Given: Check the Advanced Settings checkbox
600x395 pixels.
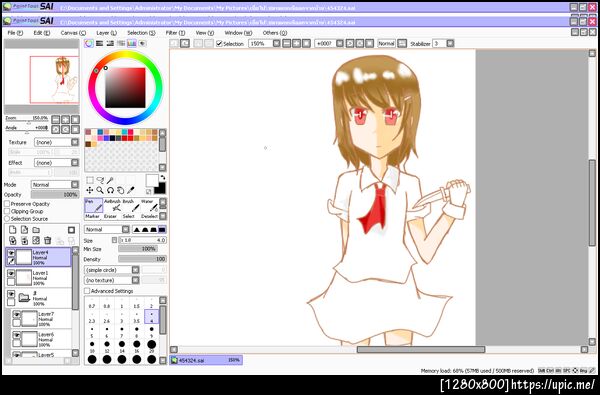Looking at the screenshot, I should click(87, 291).
